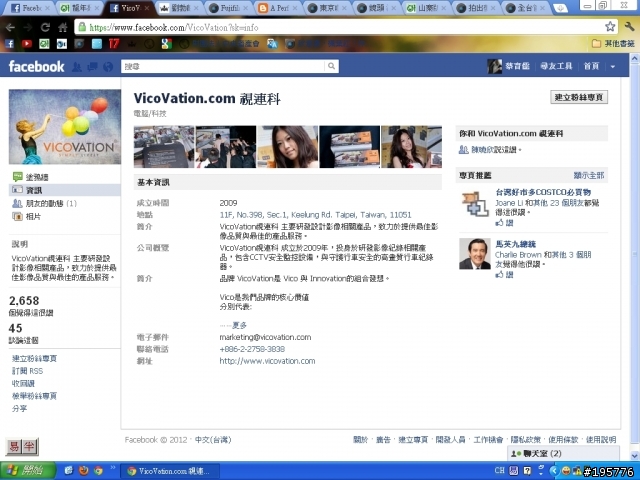Screen dimensions: 640x480
Task: Open the Keelung Rd. address link
Action: 316,215
